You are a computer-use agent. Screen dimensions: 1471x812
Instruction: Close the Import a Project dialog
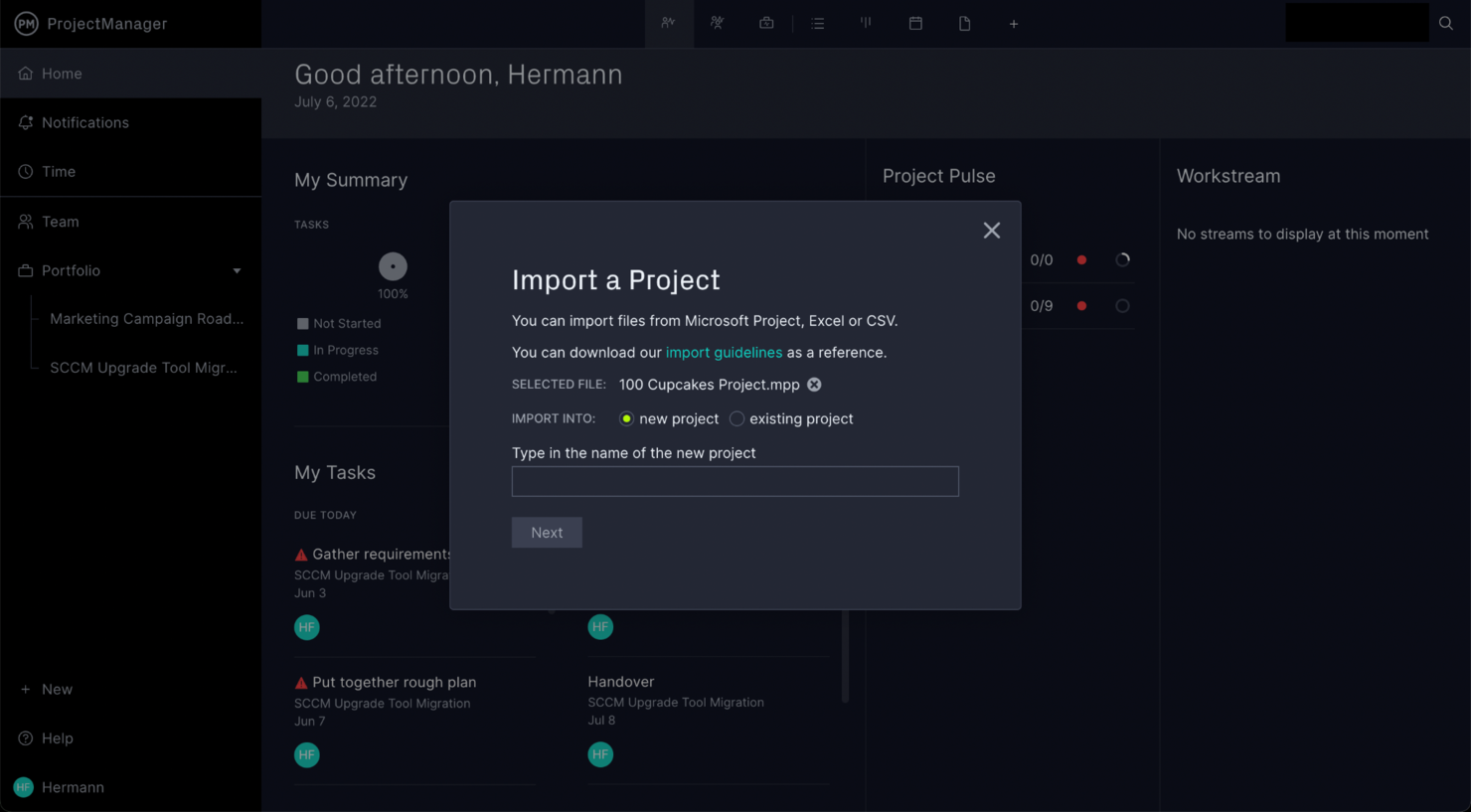[x=992, y=231]
